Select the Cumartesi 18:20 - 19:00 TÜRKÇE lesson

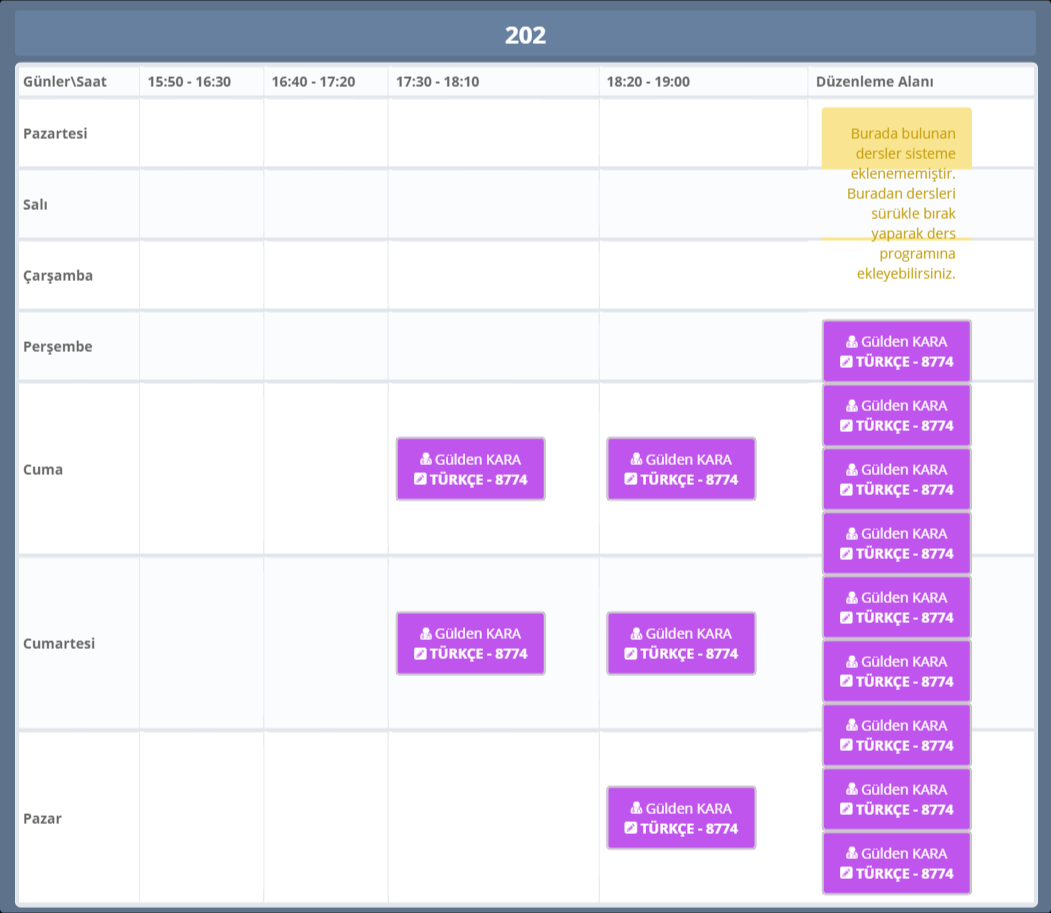[681, 643]
